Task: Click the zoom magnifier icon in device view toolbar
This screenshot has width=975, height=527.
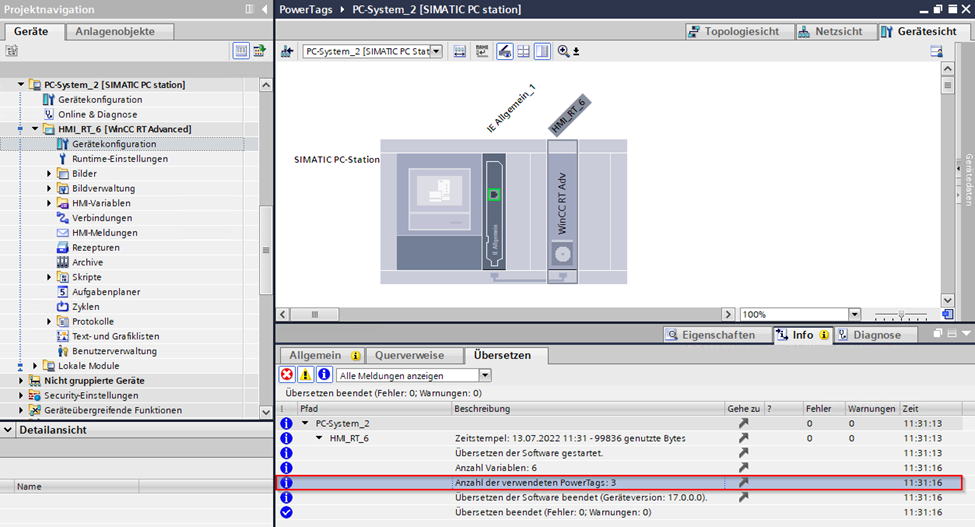Action: pos(564,51)
